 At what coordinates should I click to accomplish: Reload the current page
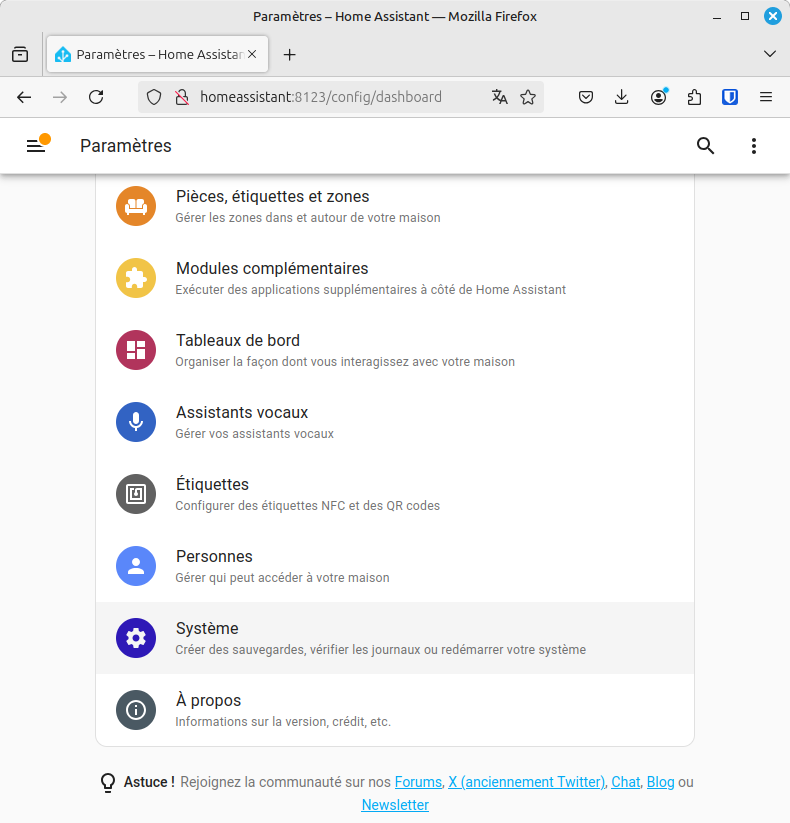(x=96, y=97)
